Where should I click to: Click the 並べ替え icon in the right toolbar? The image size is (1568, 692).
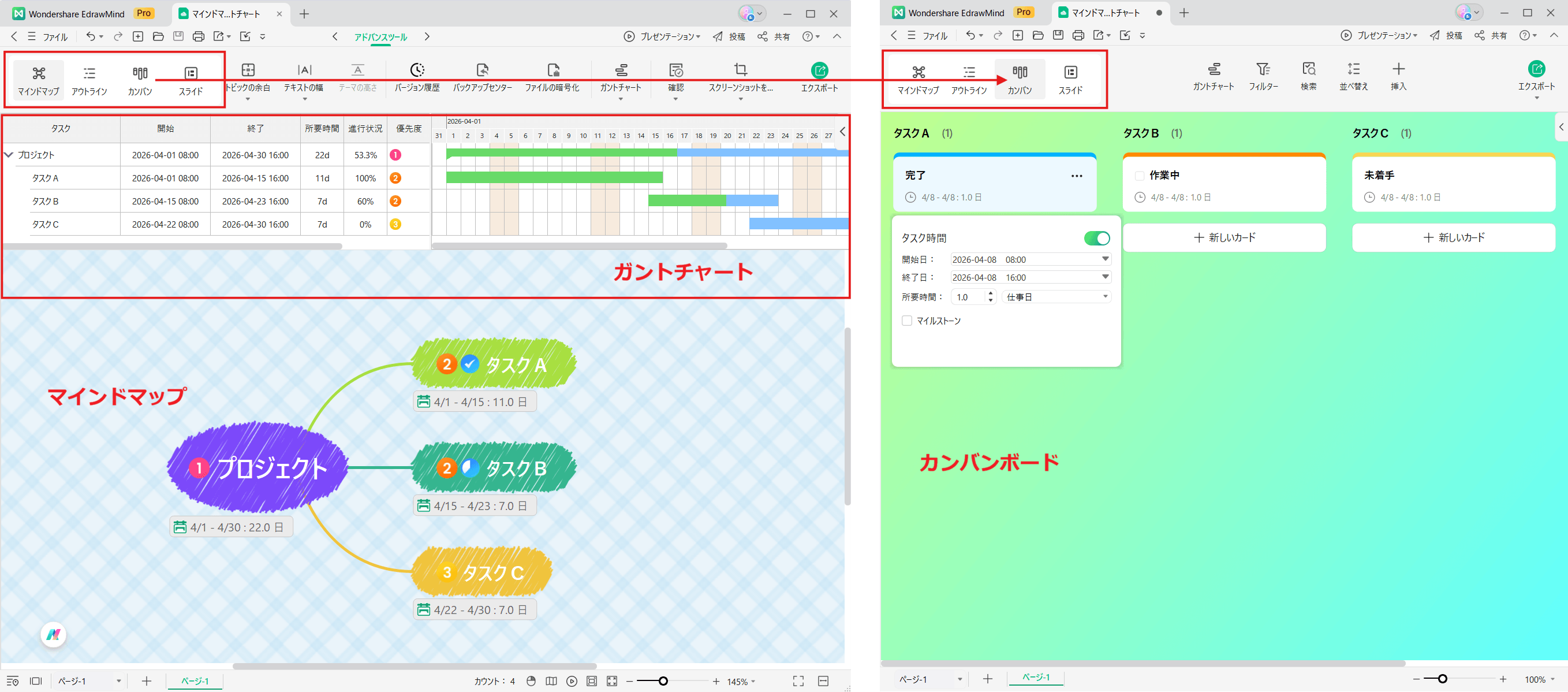click(1353, 75)
